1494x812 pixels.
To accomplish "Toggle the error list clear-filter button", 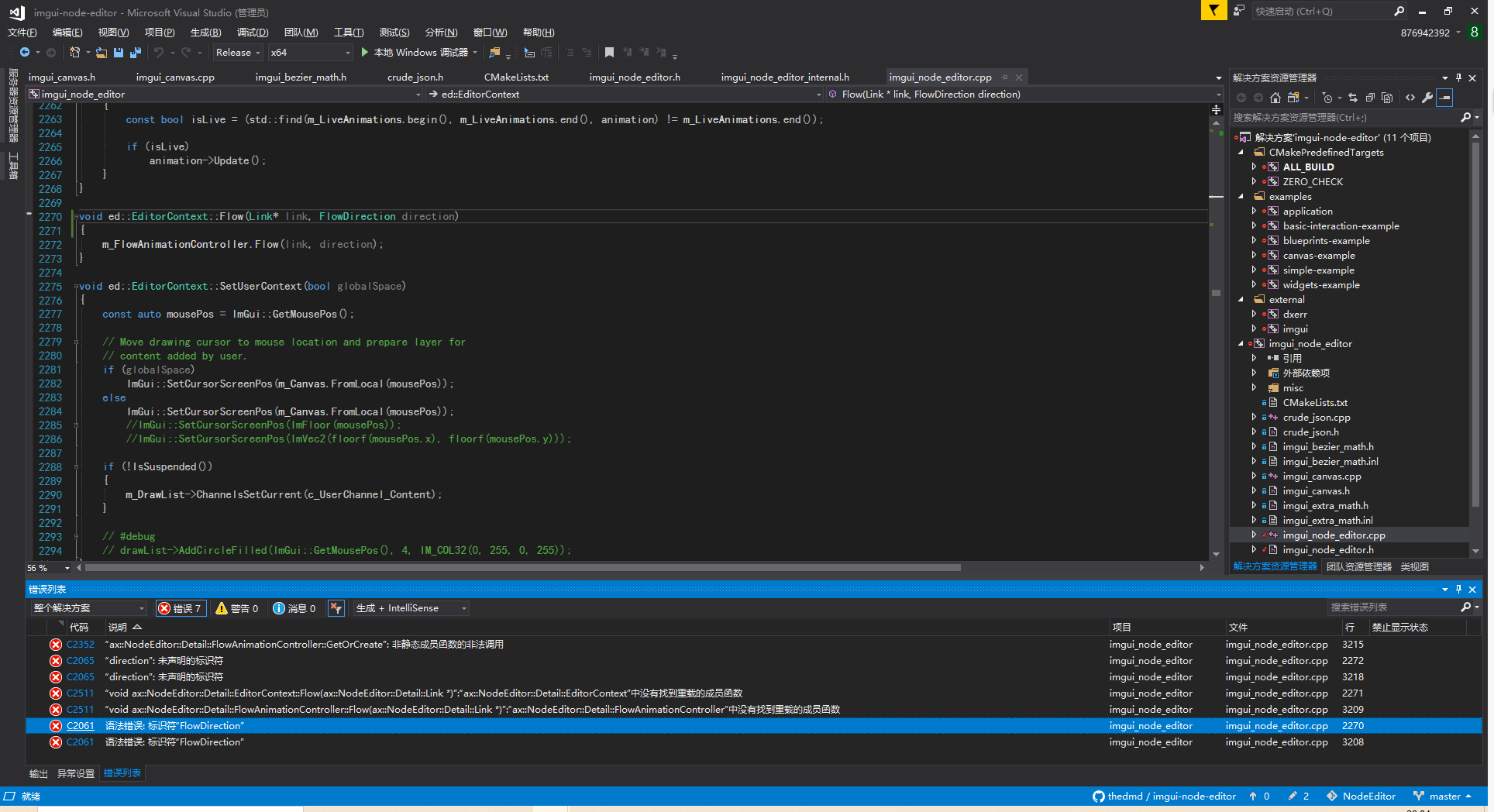I will click(336, 608).
